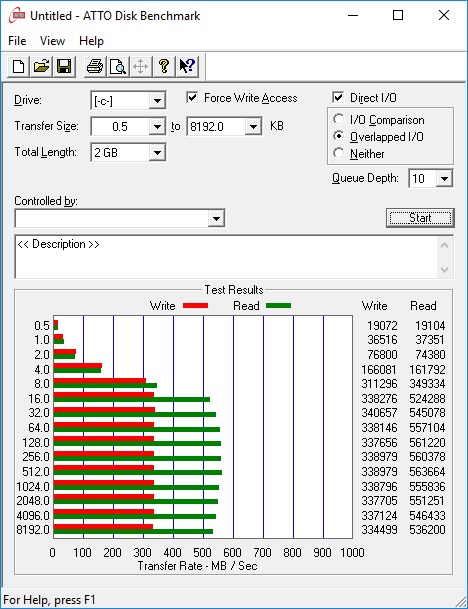Open a saved benchmark file icon
This screenshot has height=609, width=468.
tap(41, 66)
